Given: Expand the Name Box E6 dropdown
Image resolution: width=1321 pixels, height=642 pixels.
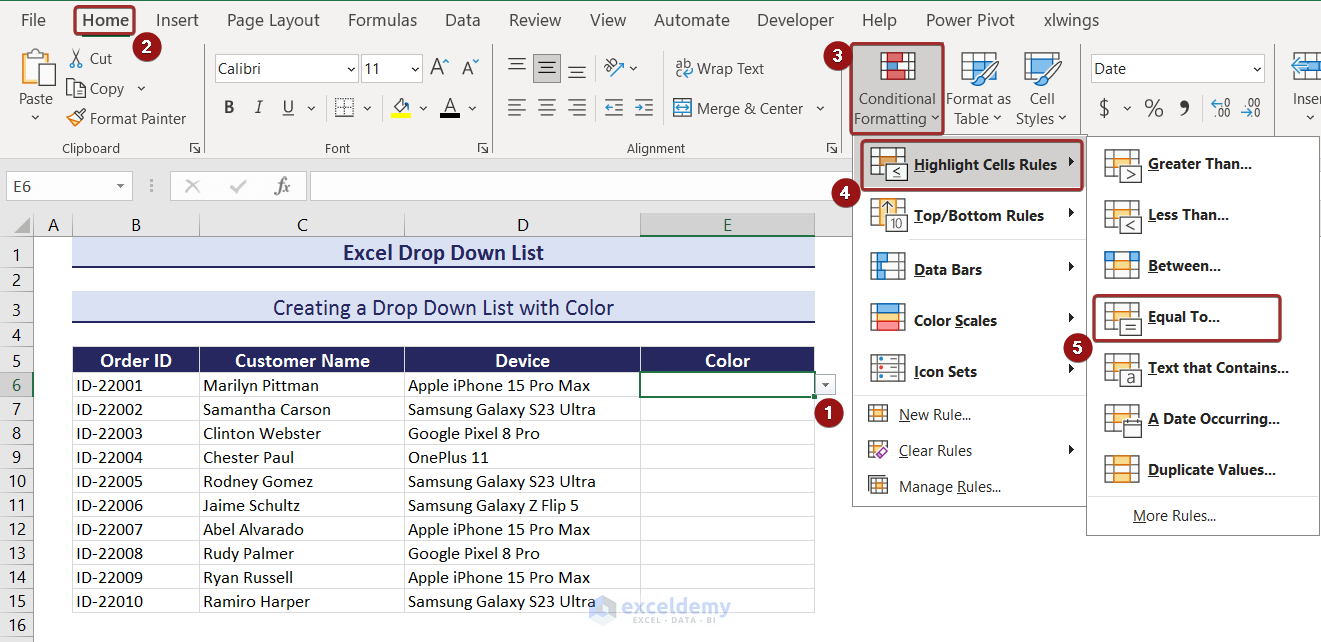Looking at the screenshot, I should click(121, 186).
